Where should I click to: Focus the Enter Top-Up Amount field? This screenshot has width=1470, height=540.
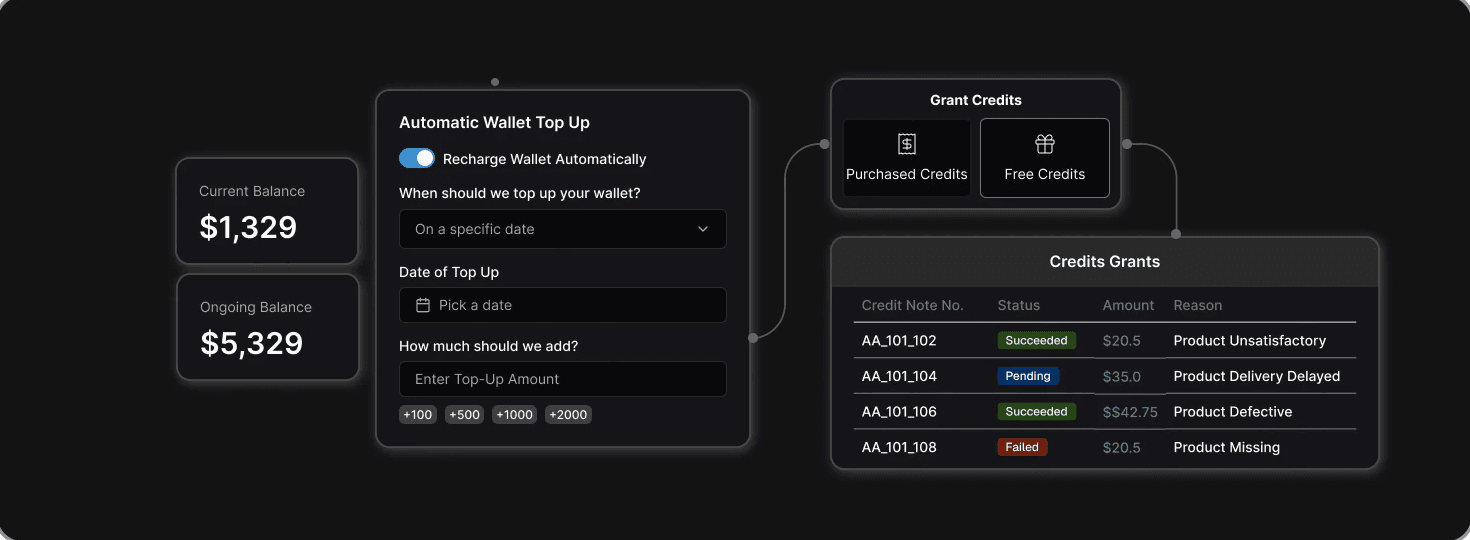pyautogui.click(x=562, y=379)
